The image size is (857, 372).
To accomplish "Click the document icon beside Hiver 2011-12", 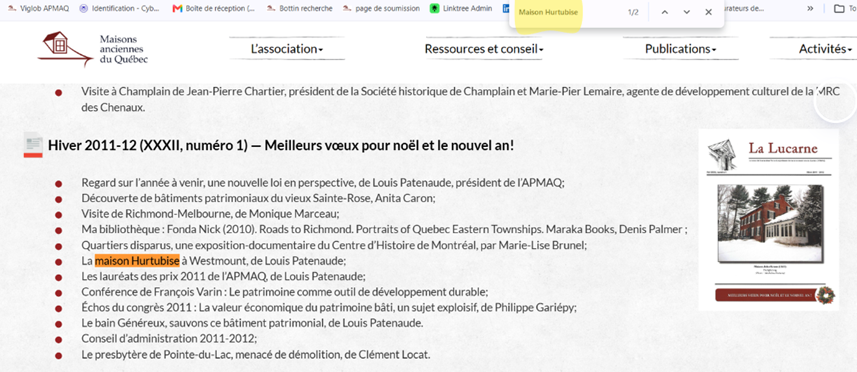I will 33,145.
